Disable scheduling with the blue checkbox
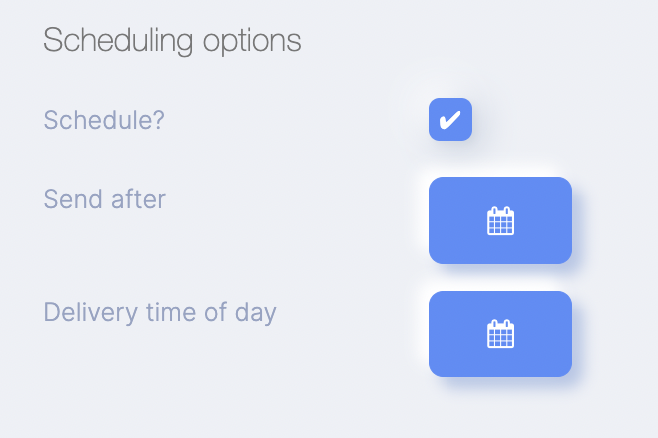 click(450, 120)
